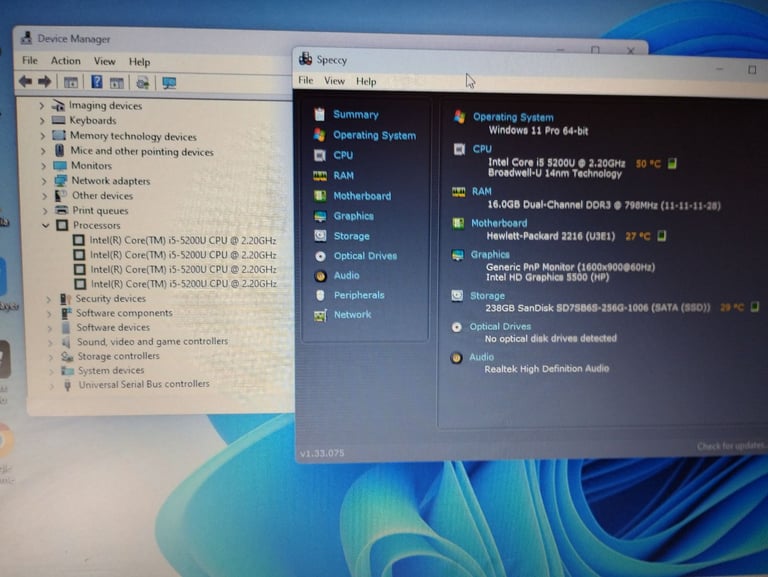The height and width of the screenshot is (577, 768).
Task: Click CPU chip icon in Speccy sidebar
Action: [x=320, y=155]
